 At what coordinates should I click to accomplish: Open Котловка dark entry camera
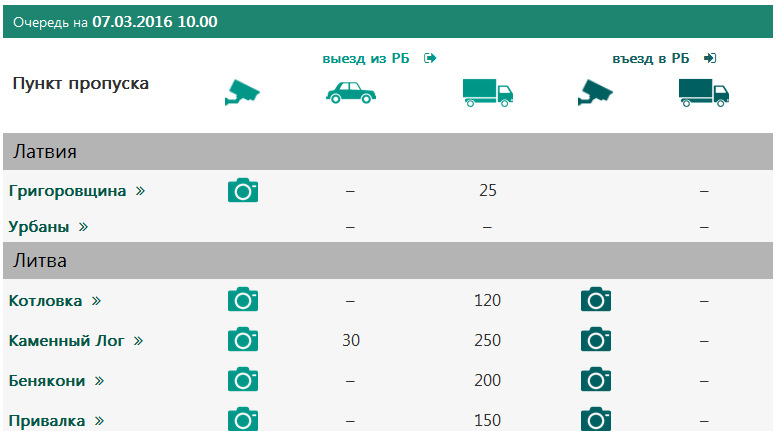pyautogui.click(x=596, y=299)
